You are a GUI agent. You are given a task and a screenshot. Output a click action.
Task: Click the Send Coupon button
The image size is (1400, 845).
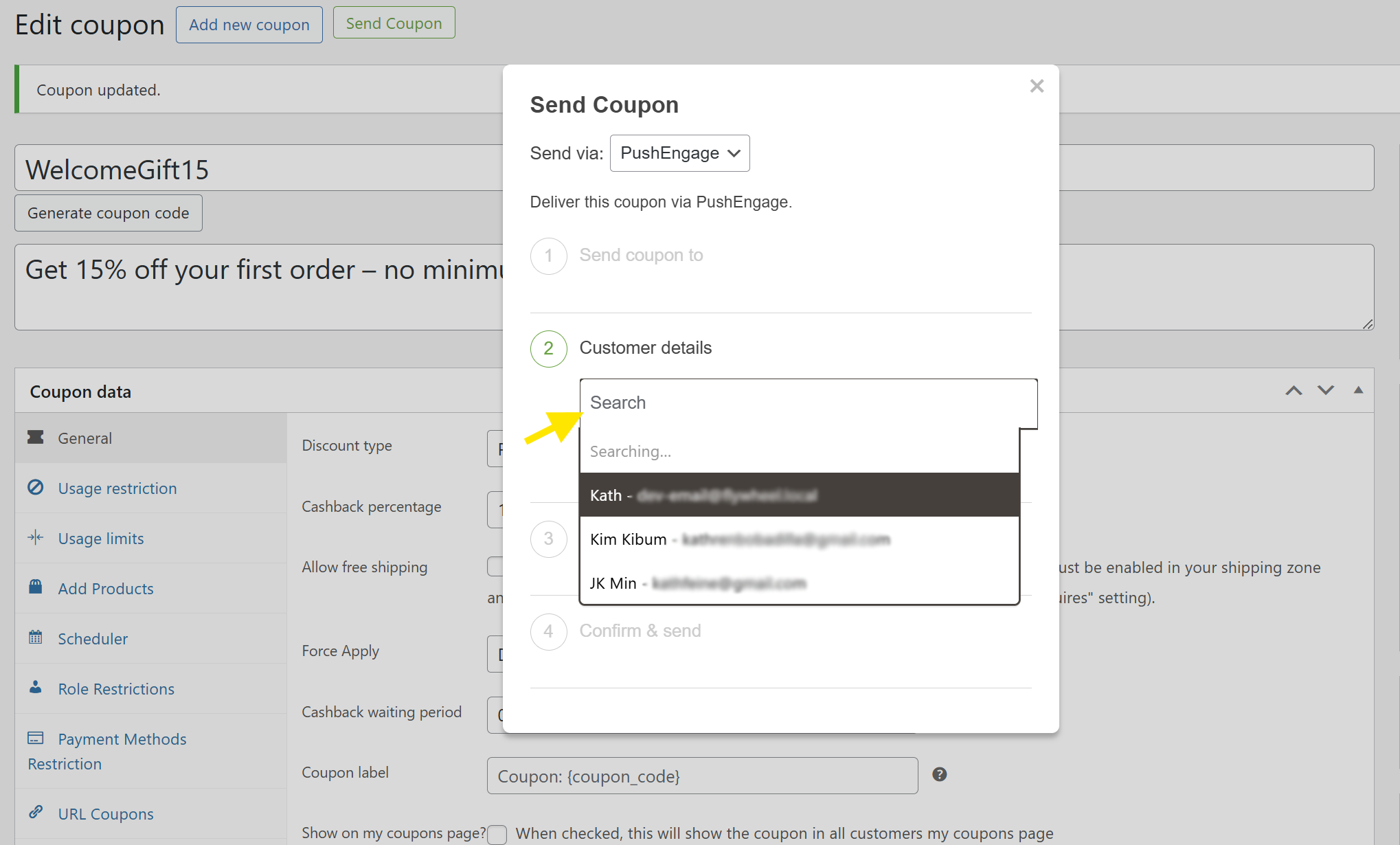394,23
